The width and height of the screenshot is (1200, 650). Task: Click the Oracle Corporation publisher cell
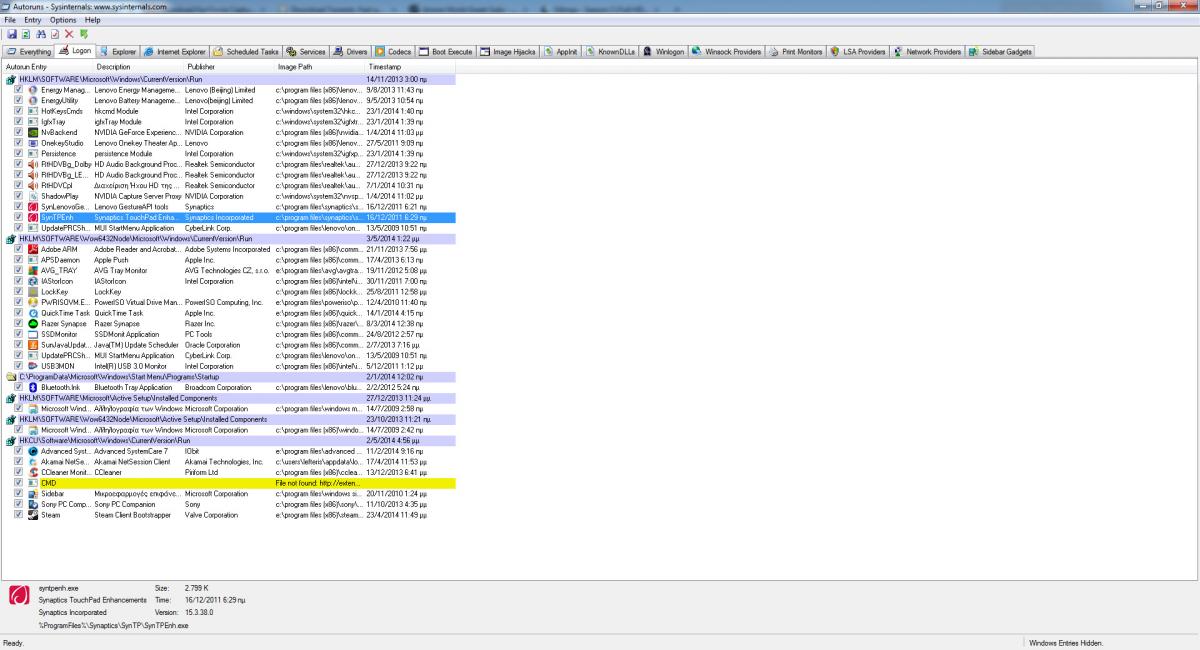(213, 345)
